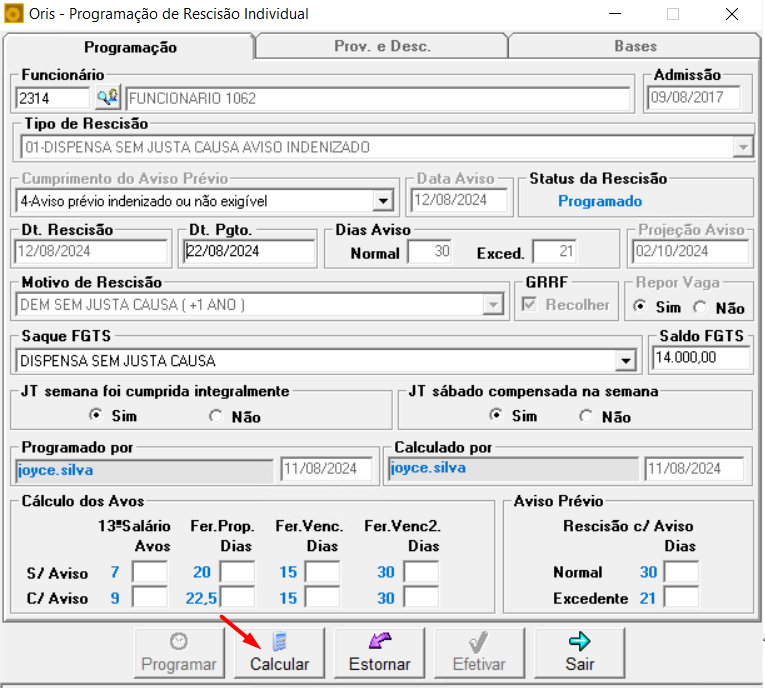Click the Programar clock button
765x688 pixels.
tap(179, 652)
